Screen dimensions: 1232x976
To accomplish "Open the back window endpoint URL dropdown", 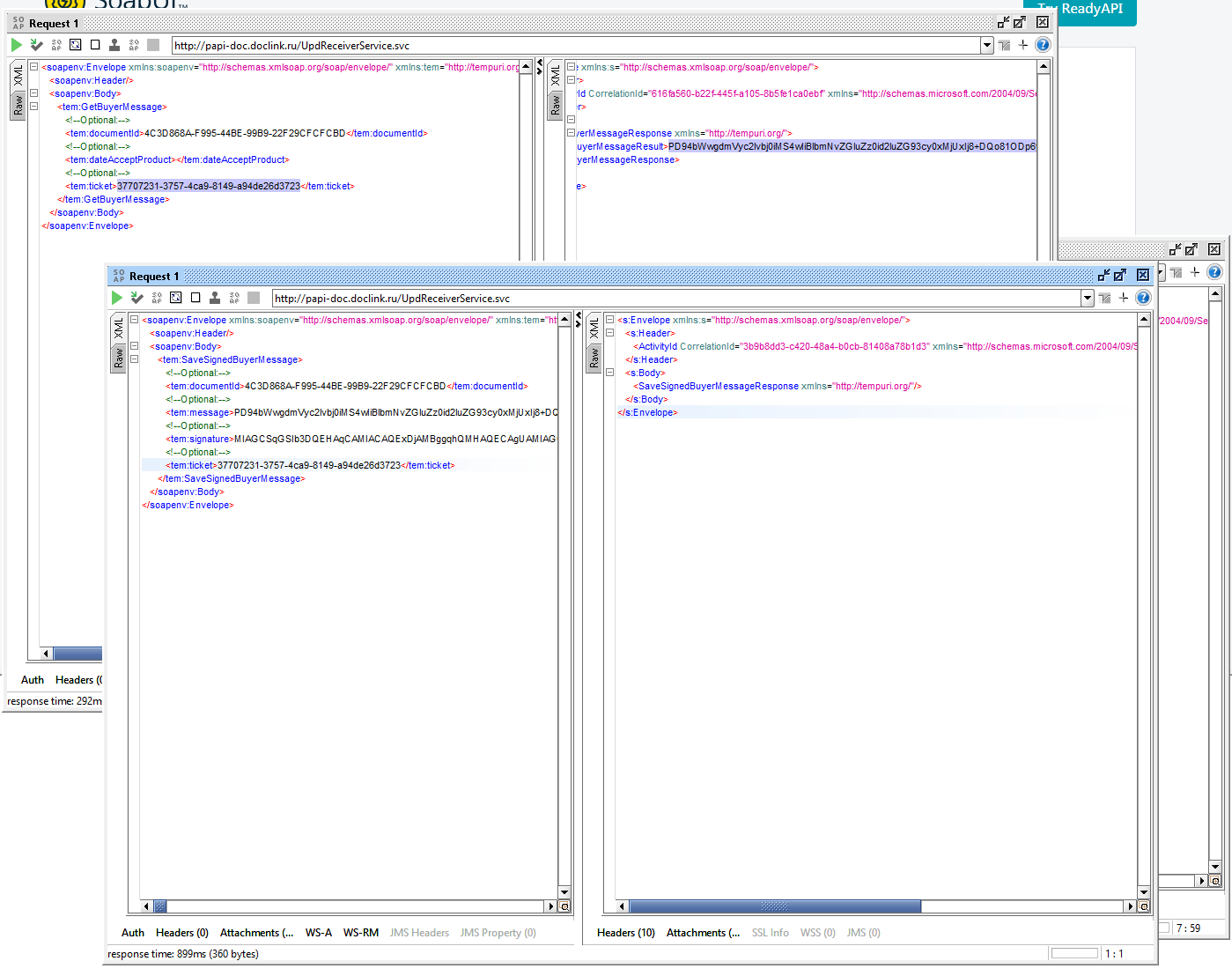I will (x=987, y=45).
